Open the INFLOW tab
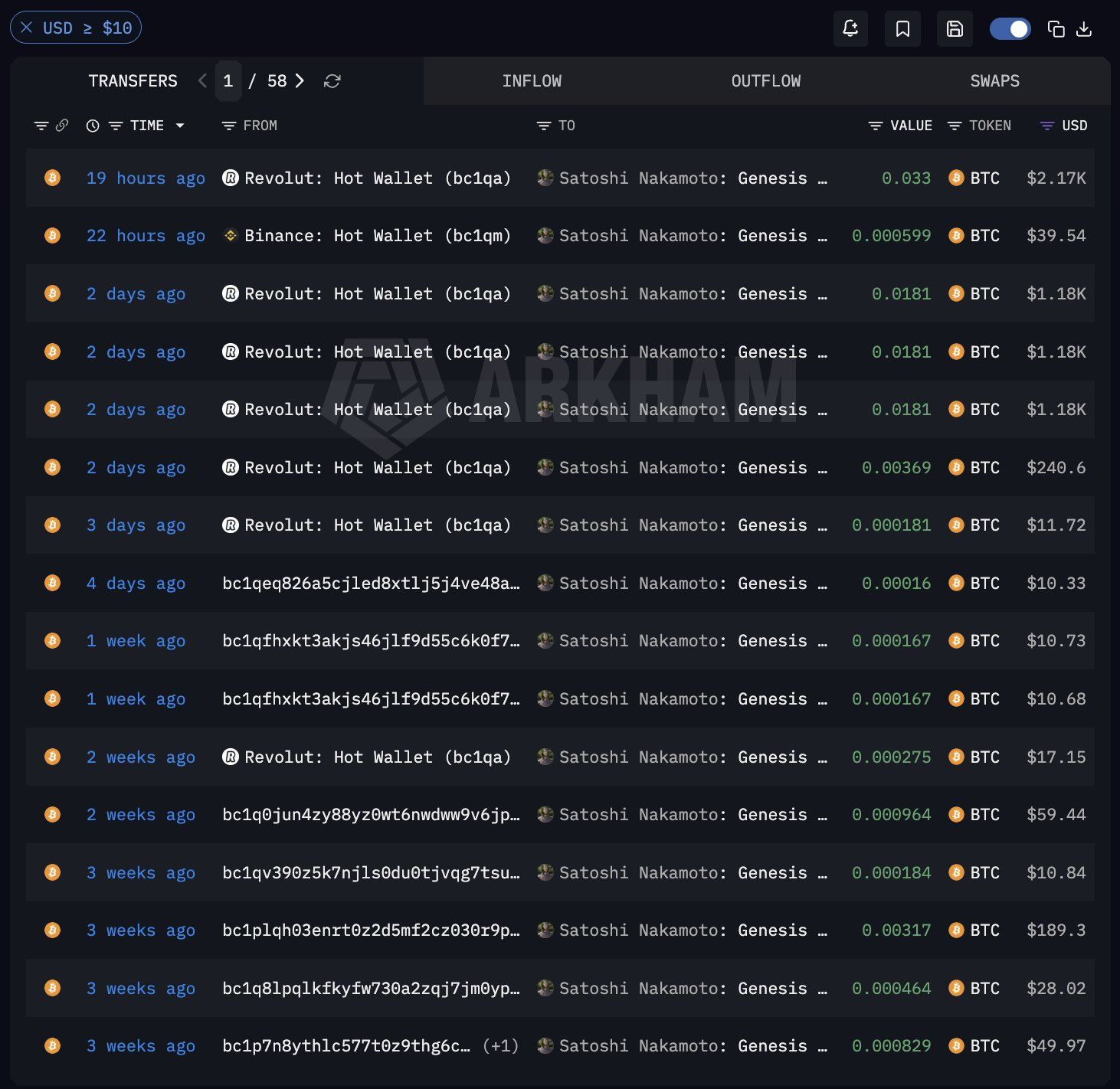The width and height of the screenshot is (1120, 1089). (x=532, y=81)
